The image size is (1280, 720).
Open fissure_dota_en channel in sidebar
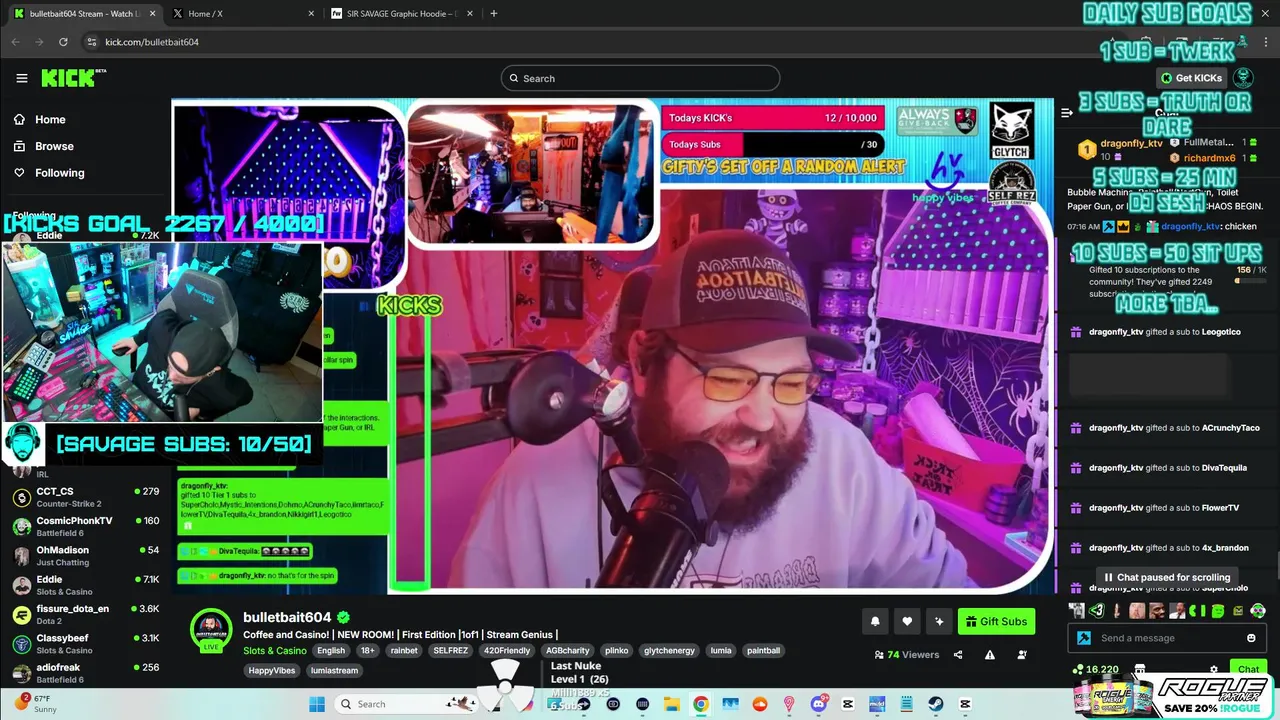click(85, 614)
